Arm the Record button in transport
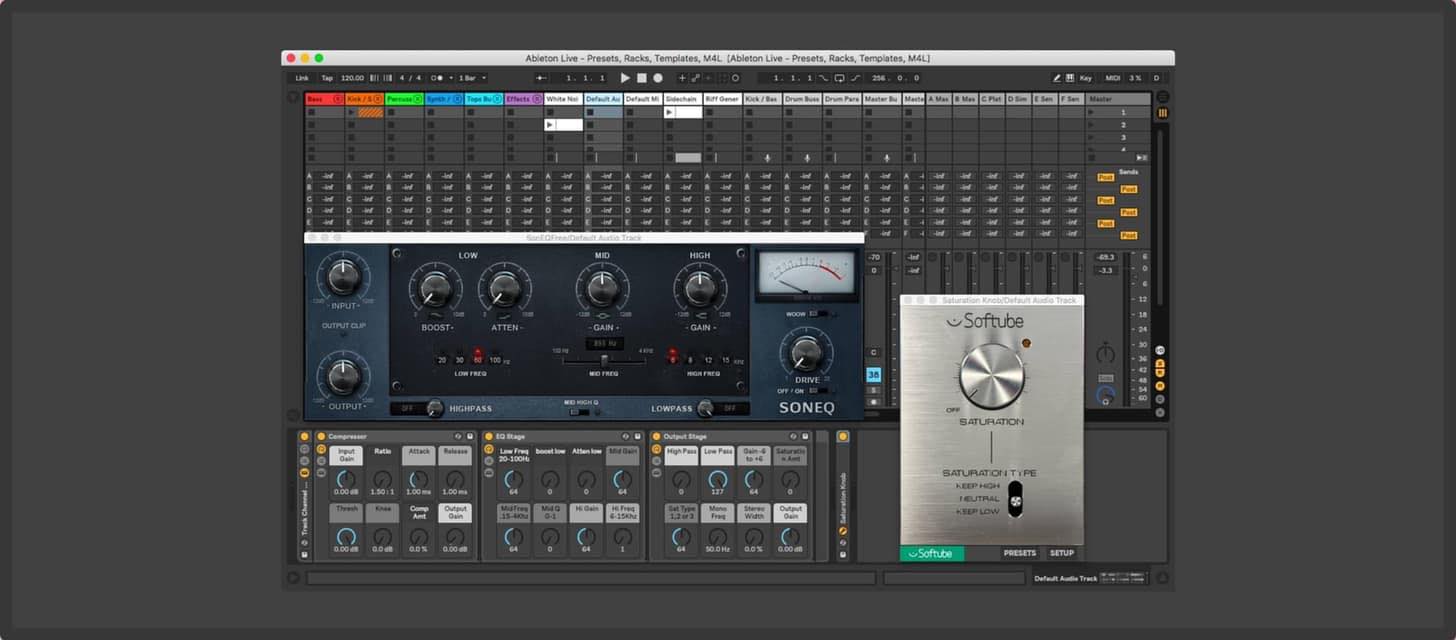This screenshot has width=1456, height=640. [658, 77]
